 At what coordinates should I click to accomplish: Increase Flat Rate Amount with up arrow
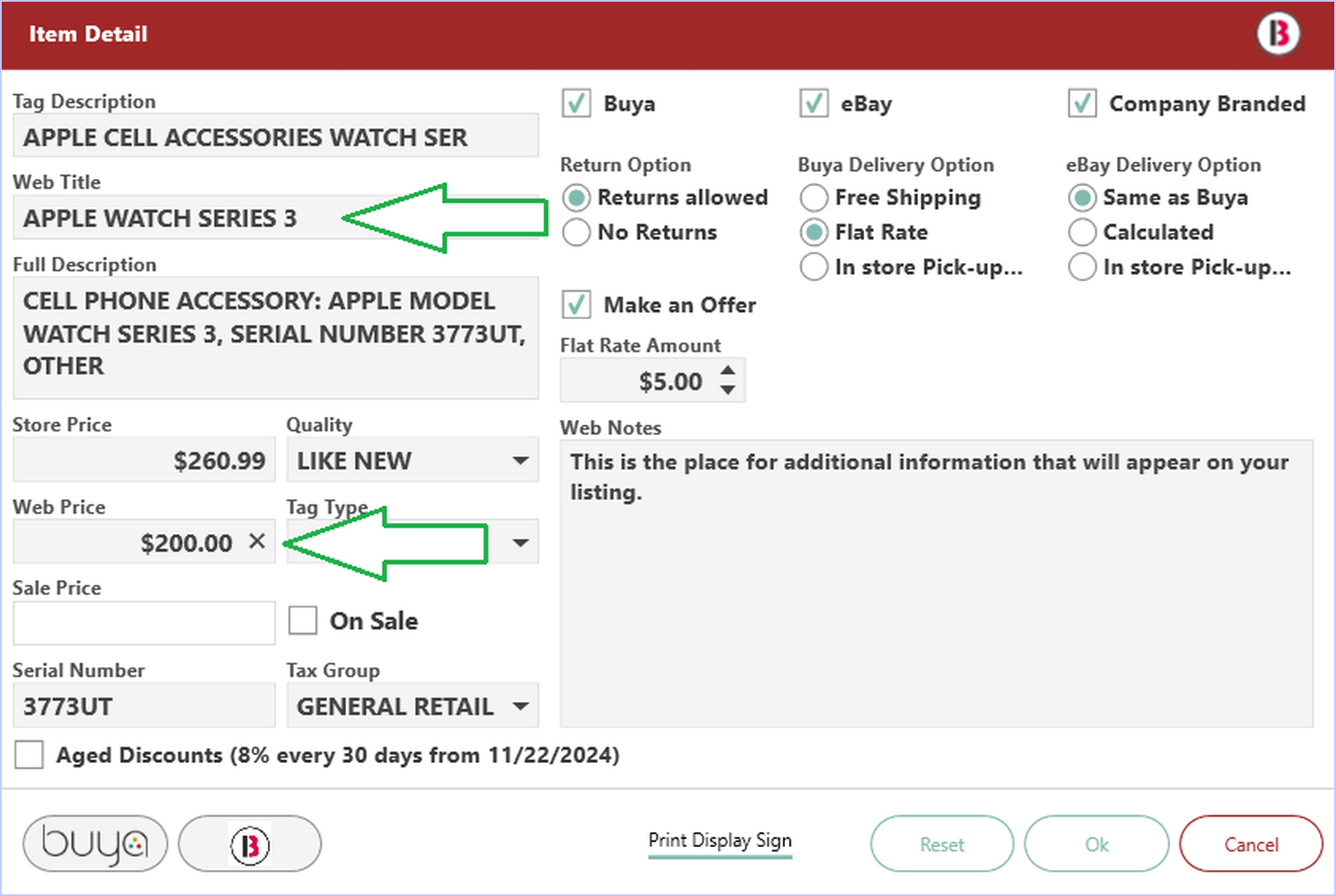(728, 370)
